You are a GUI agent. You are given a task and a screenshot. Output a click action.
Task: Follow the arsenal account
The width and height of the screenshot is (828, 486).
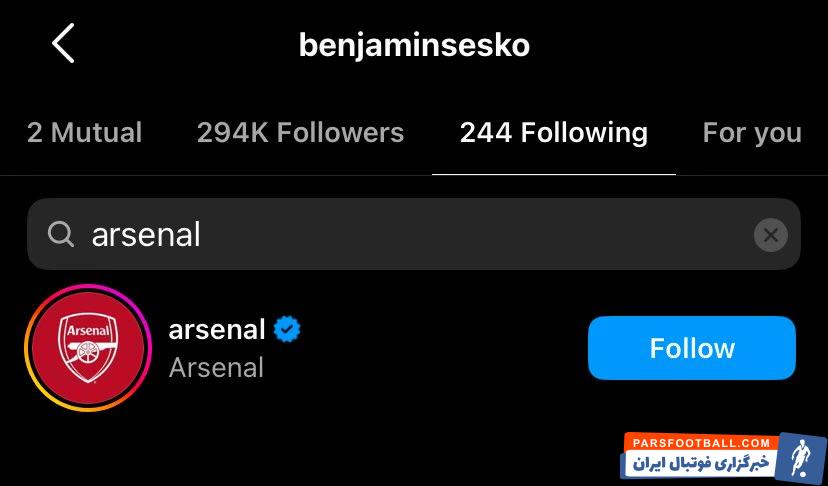point(691,348)
